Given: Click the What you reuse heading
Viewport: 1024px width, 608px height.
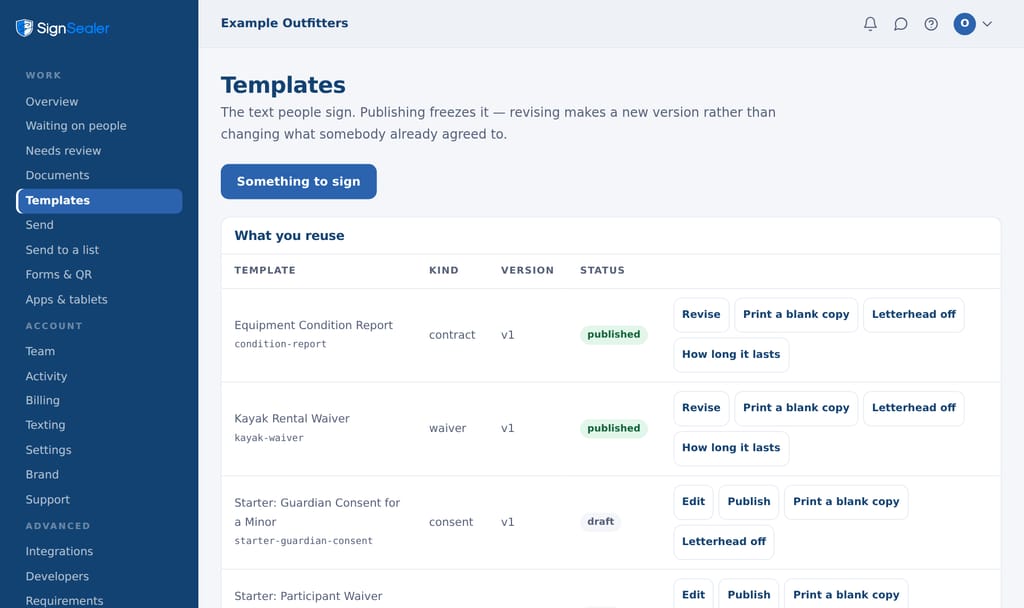Looking at the screenshot, I should [289, 236].
